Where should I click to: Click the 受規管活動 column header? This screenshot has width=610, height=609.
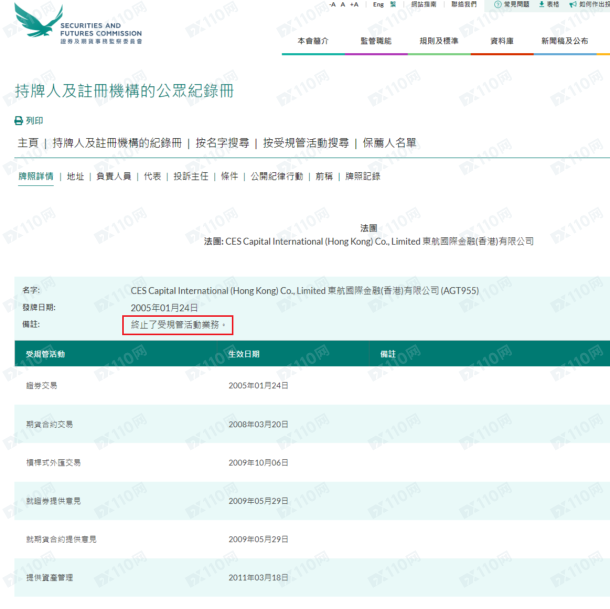(45, 354)
